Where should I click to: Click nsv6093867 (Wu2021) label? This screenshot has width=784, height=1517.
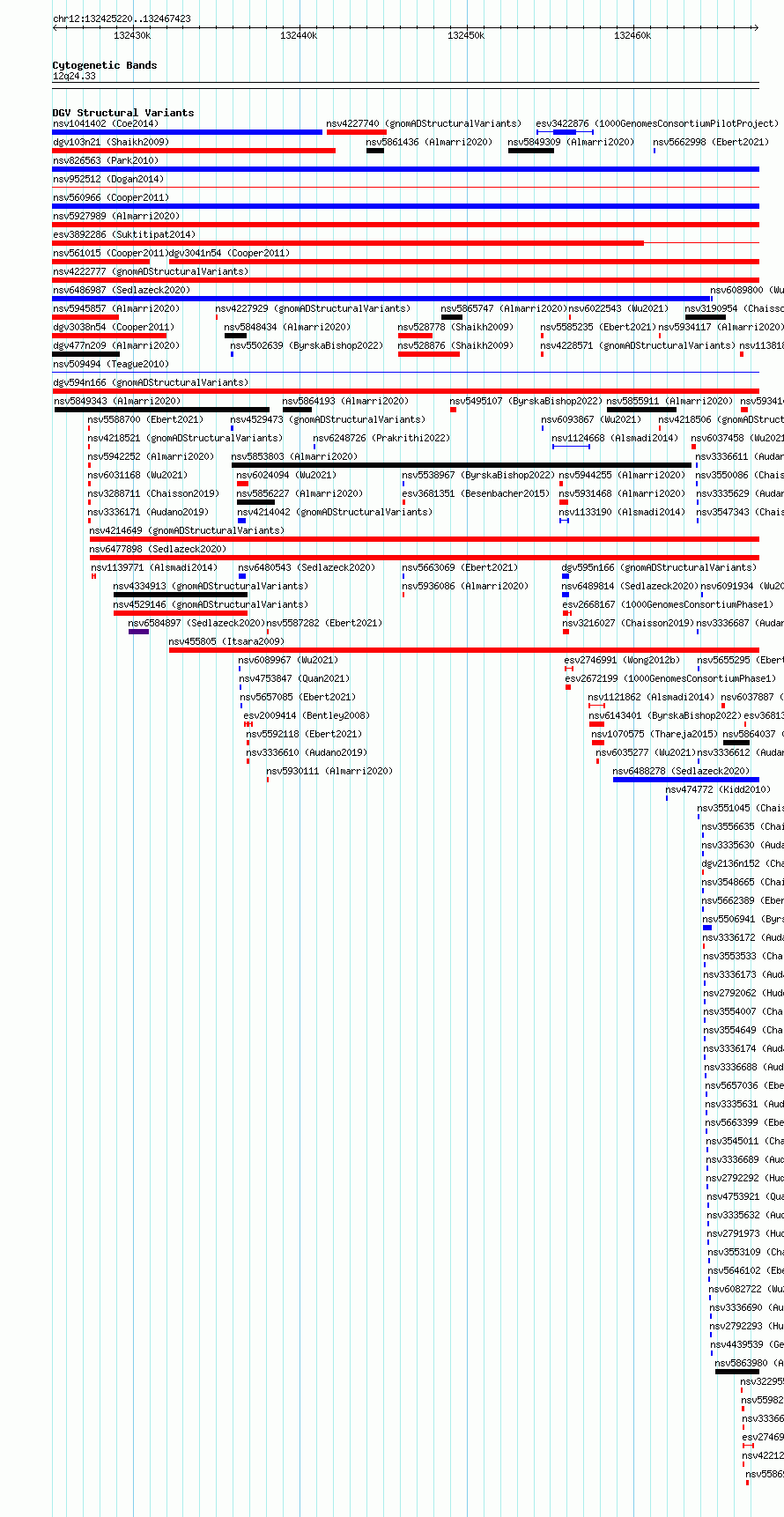592,419
